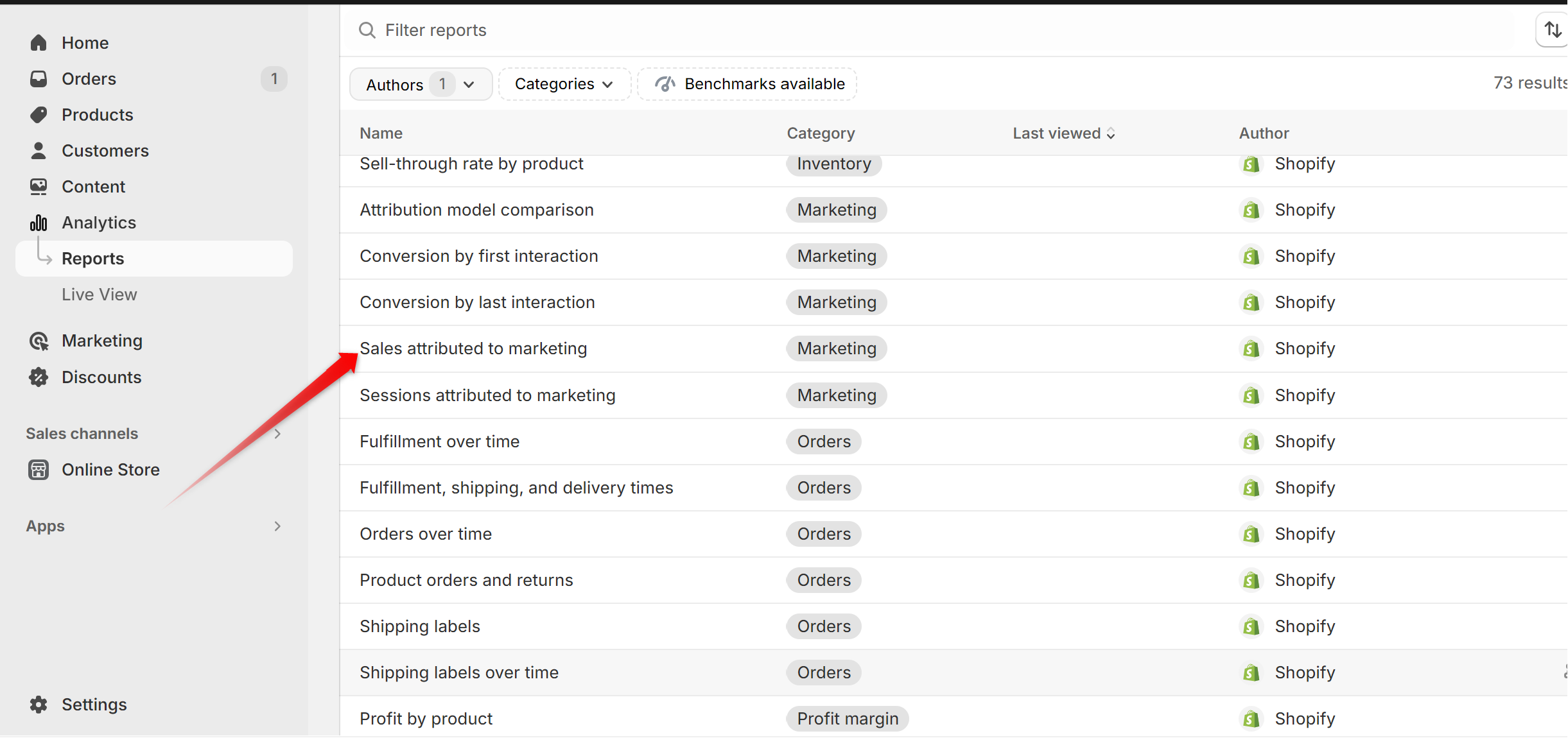Open Sales attributed to marketing report
The width and height of the screenshot is (1568, 738).
[473, 348]
